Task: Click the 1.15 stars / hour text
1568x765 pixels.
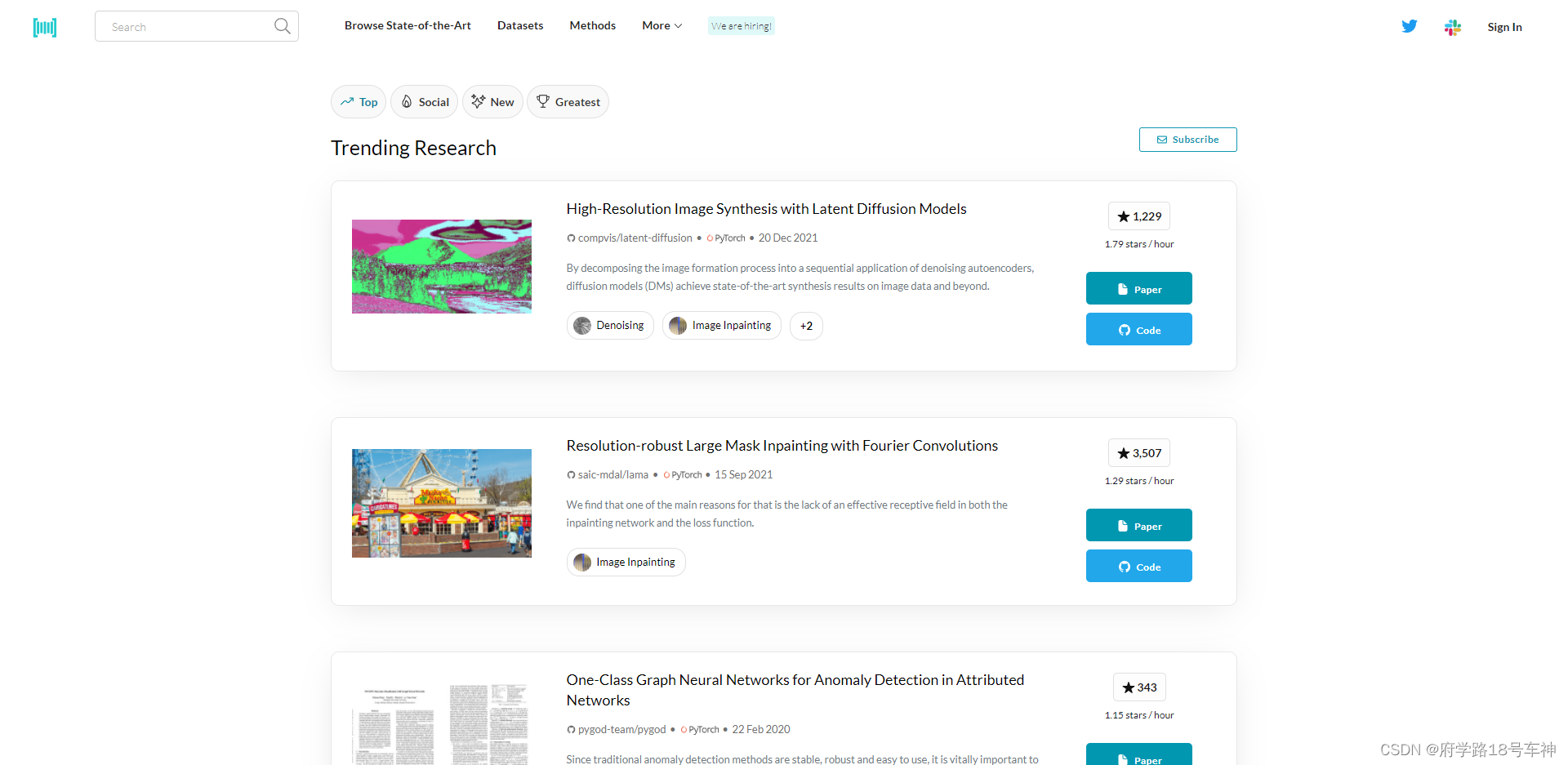Action: [x=1139, y=715]
